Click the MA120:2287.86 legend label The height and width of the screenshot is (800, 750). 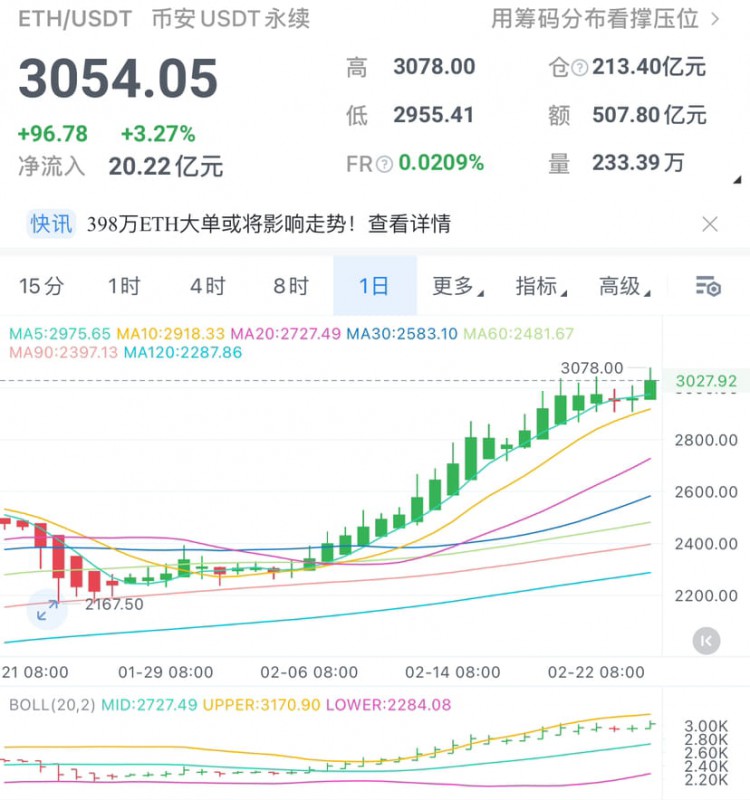[183, 352]
